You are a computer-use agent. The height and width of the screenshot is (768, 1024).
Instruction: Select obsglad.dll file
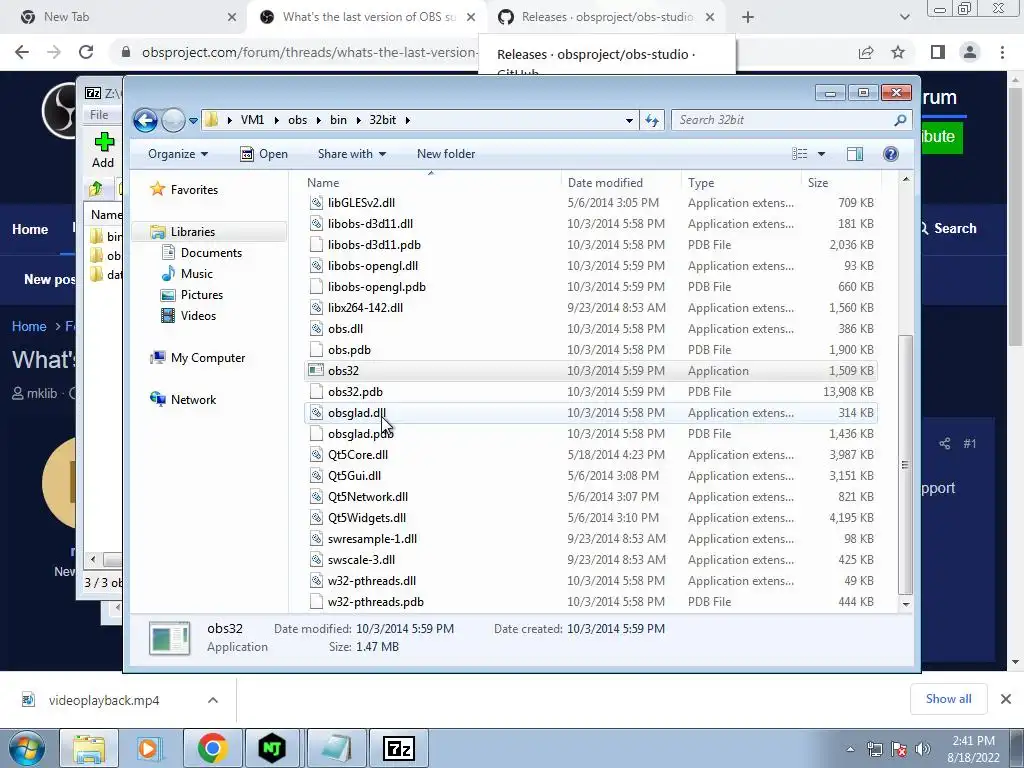pos(357,413)
